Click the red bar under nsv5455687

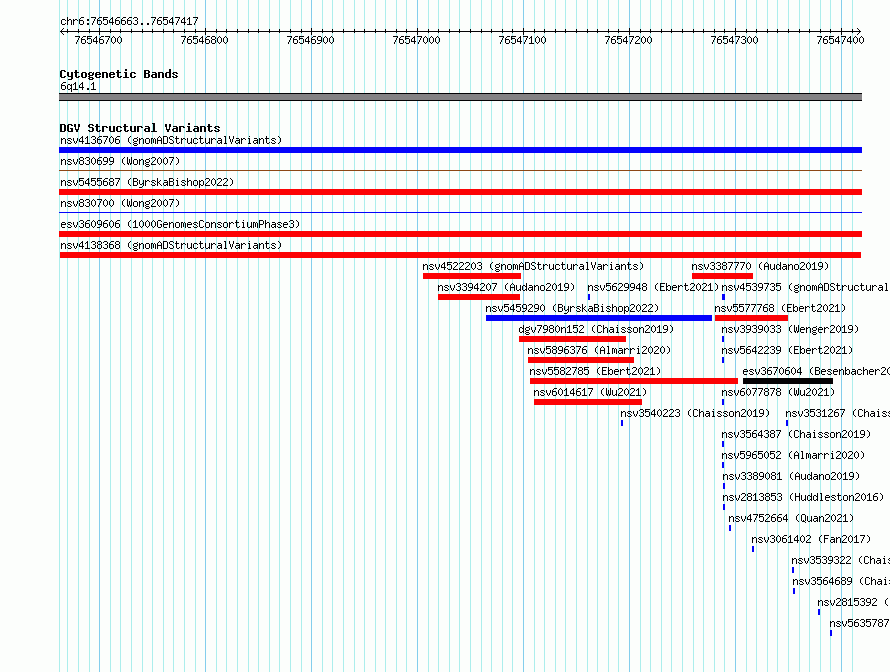point(460,192)
